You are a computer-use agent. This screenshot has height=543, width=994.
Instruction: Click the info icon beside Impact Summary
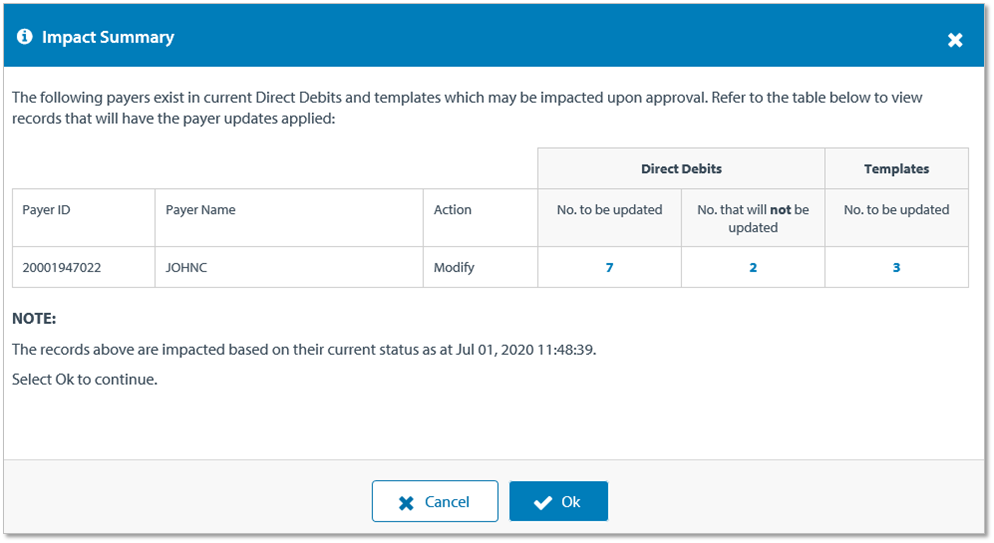click(25, 37)
